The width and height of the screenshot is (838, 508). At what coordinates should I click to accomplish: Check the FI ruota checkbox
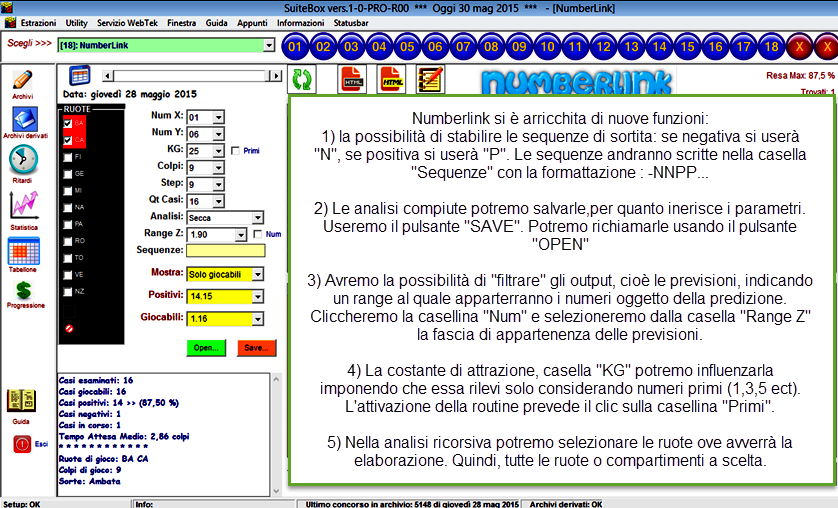coord(68,157)
